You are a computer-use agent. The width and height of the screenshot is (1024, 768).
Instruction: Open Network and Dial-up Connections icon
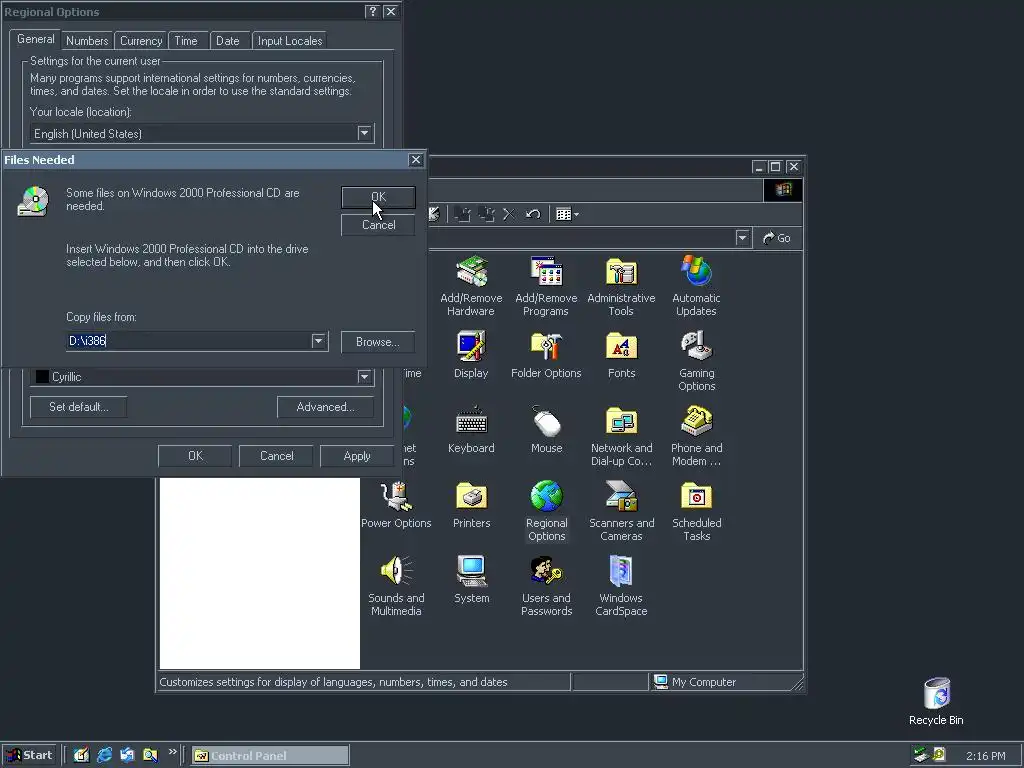tap(621, 436)
